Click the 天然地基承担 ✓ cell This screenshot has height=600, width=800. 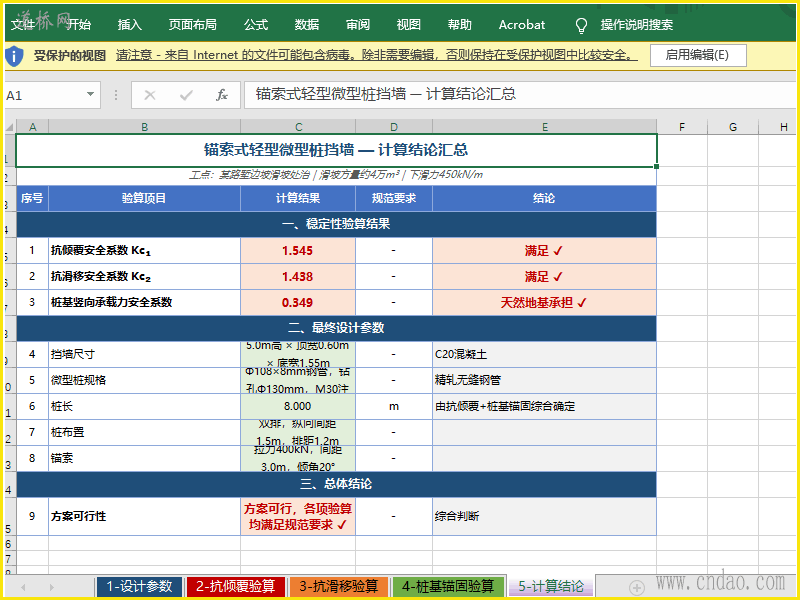pyautogui.click(x=544, y=303)
